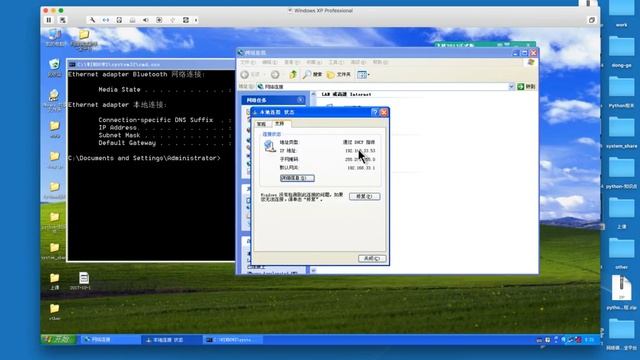The width and height of the screenshot is (640, 360).
Task: Pause the virtual machine from VM toolbar
Action: (49, 20)
